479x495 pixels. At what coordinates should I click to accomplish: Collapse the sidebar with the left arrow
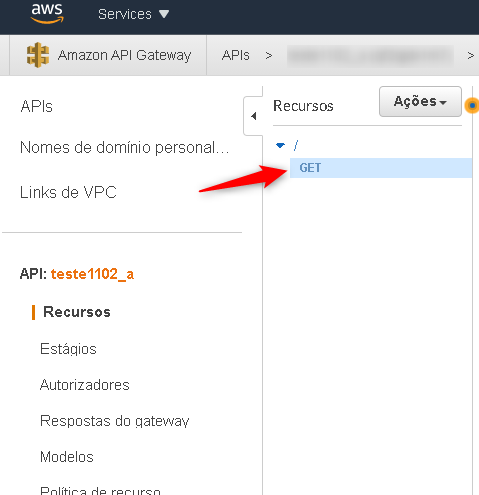tap(254, 116)
